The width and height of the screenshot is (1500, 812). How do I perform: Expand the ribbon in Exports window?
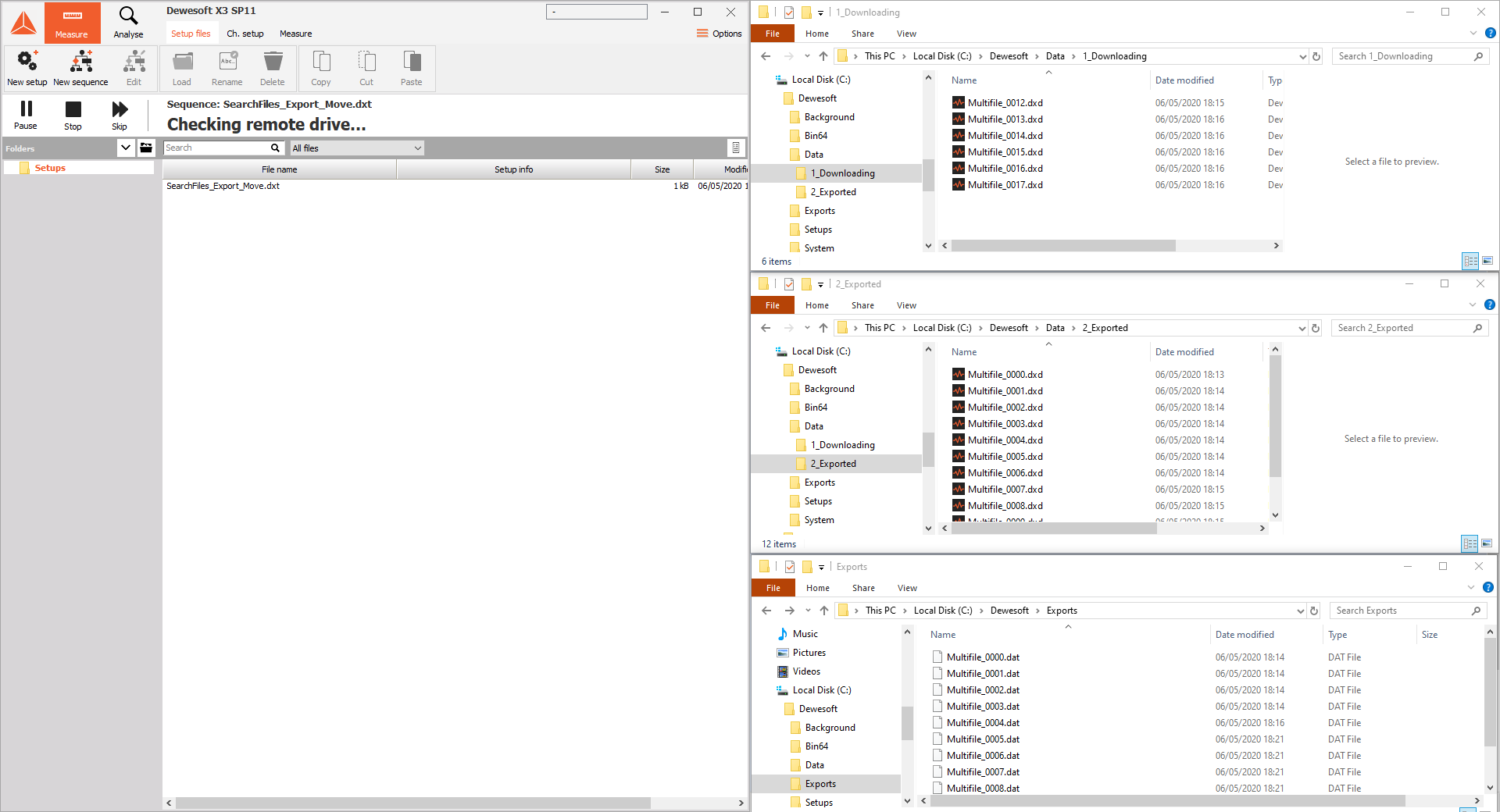tap(1471, 588)
